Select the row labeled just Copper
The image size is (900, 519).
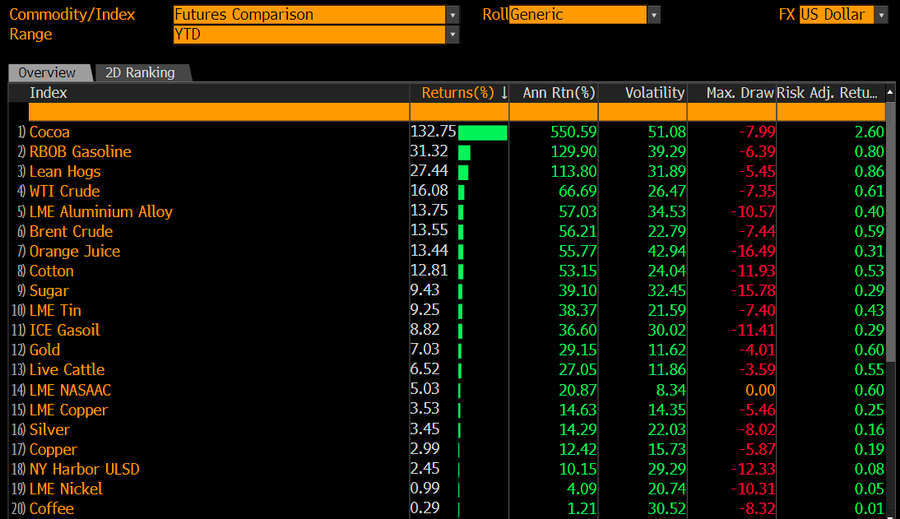coord(448,450)
